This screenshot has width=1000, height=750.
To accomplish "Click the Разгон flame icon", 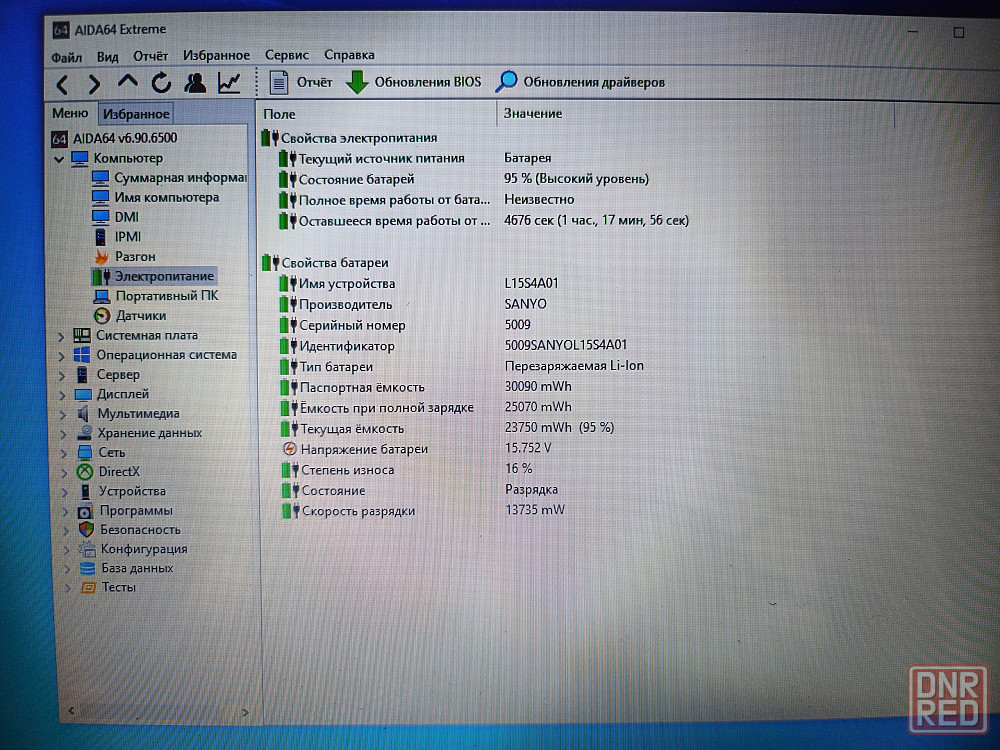I will (101, 257).
